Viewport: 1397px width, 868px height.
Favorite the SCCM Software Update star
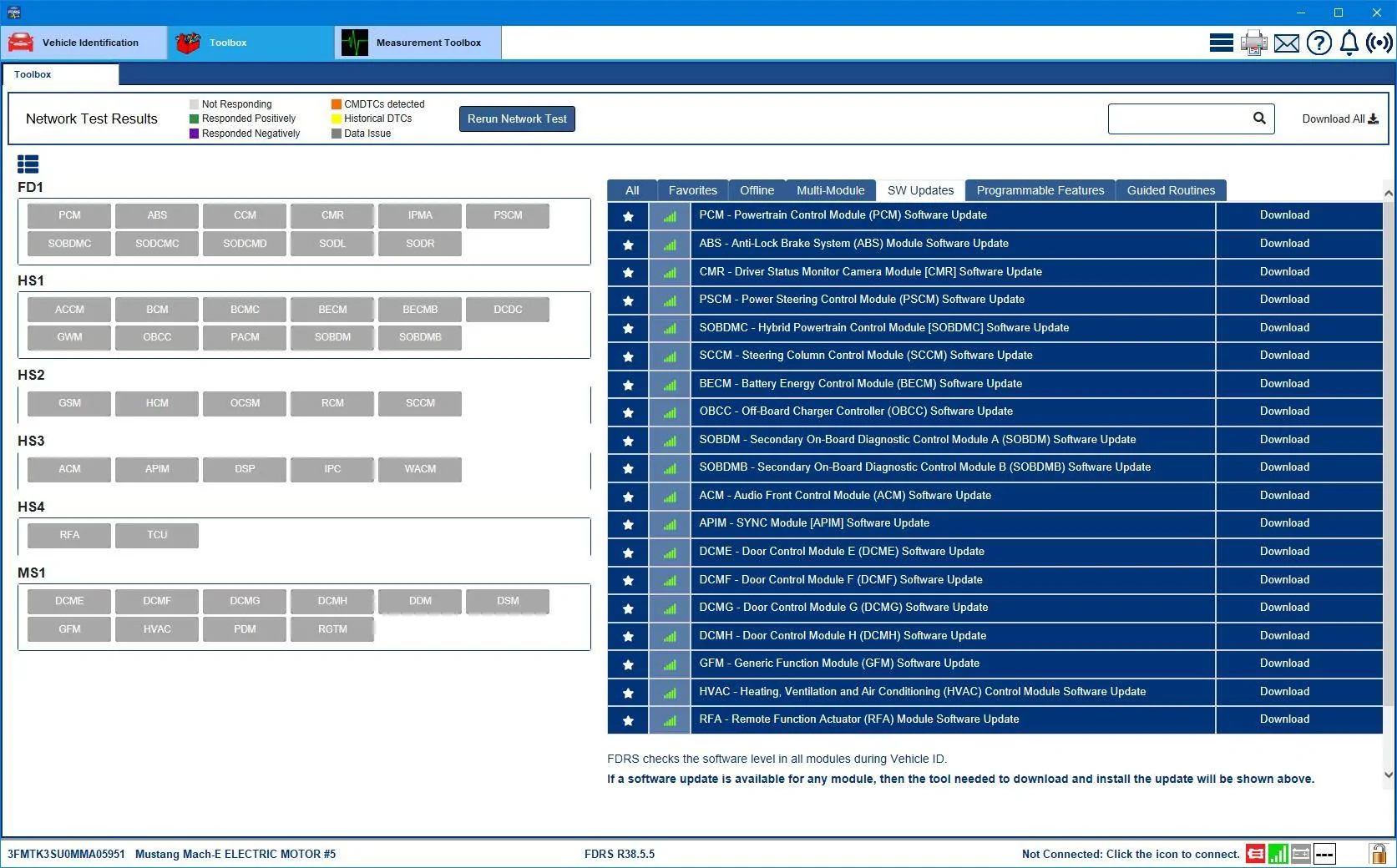(628, 356)
